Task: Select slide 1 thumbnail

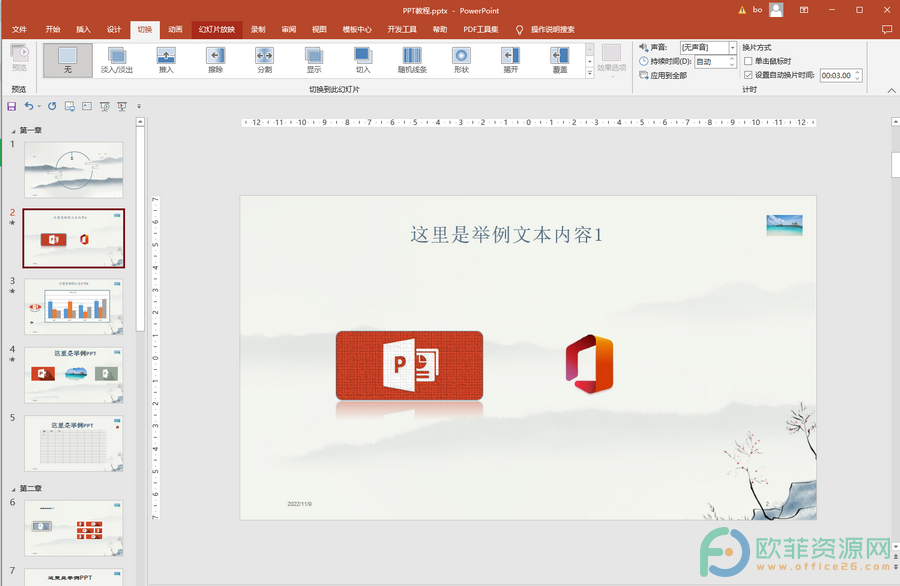Action: [73, 170]
